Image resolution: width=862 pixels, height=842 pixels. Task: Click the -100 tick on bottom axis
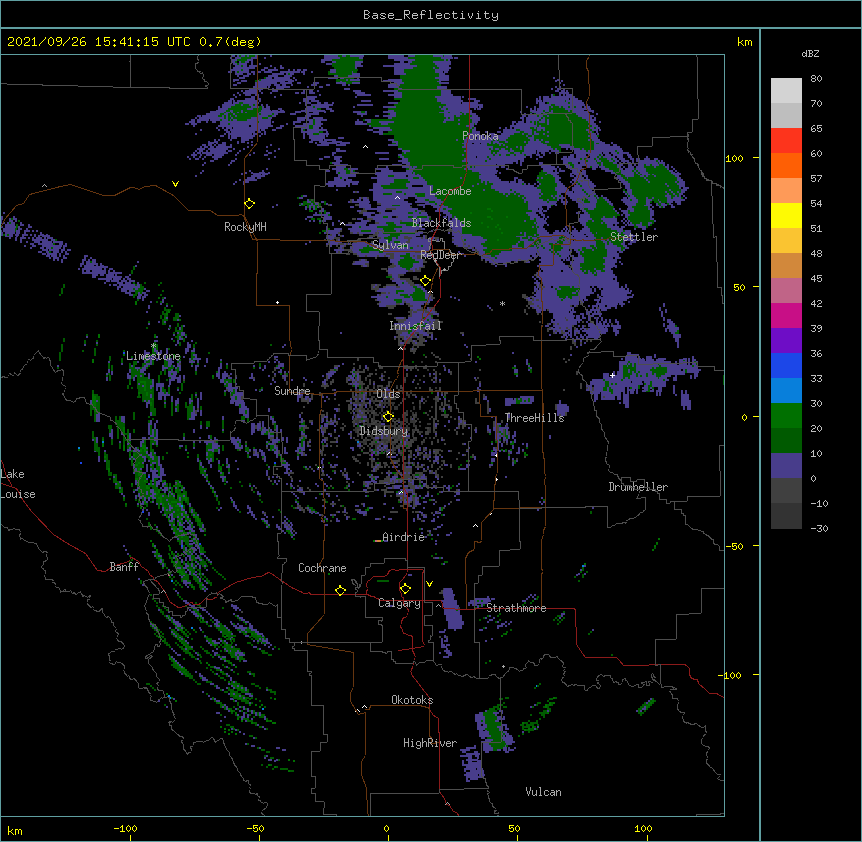click(x=125, y=828)
